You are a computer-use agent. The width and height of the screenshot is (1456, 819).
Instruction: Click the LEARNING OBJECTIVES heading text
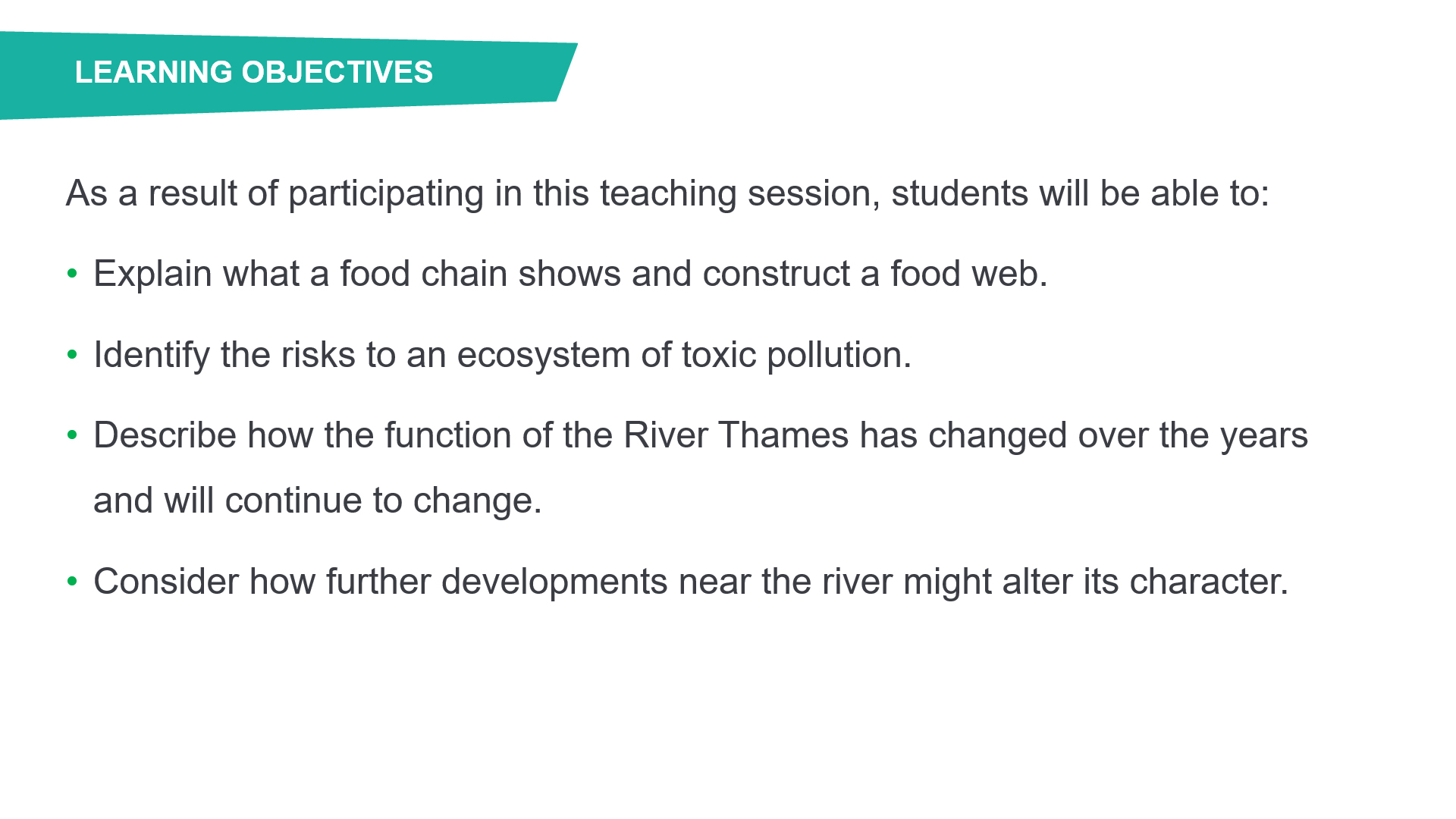tap(253, 73)
